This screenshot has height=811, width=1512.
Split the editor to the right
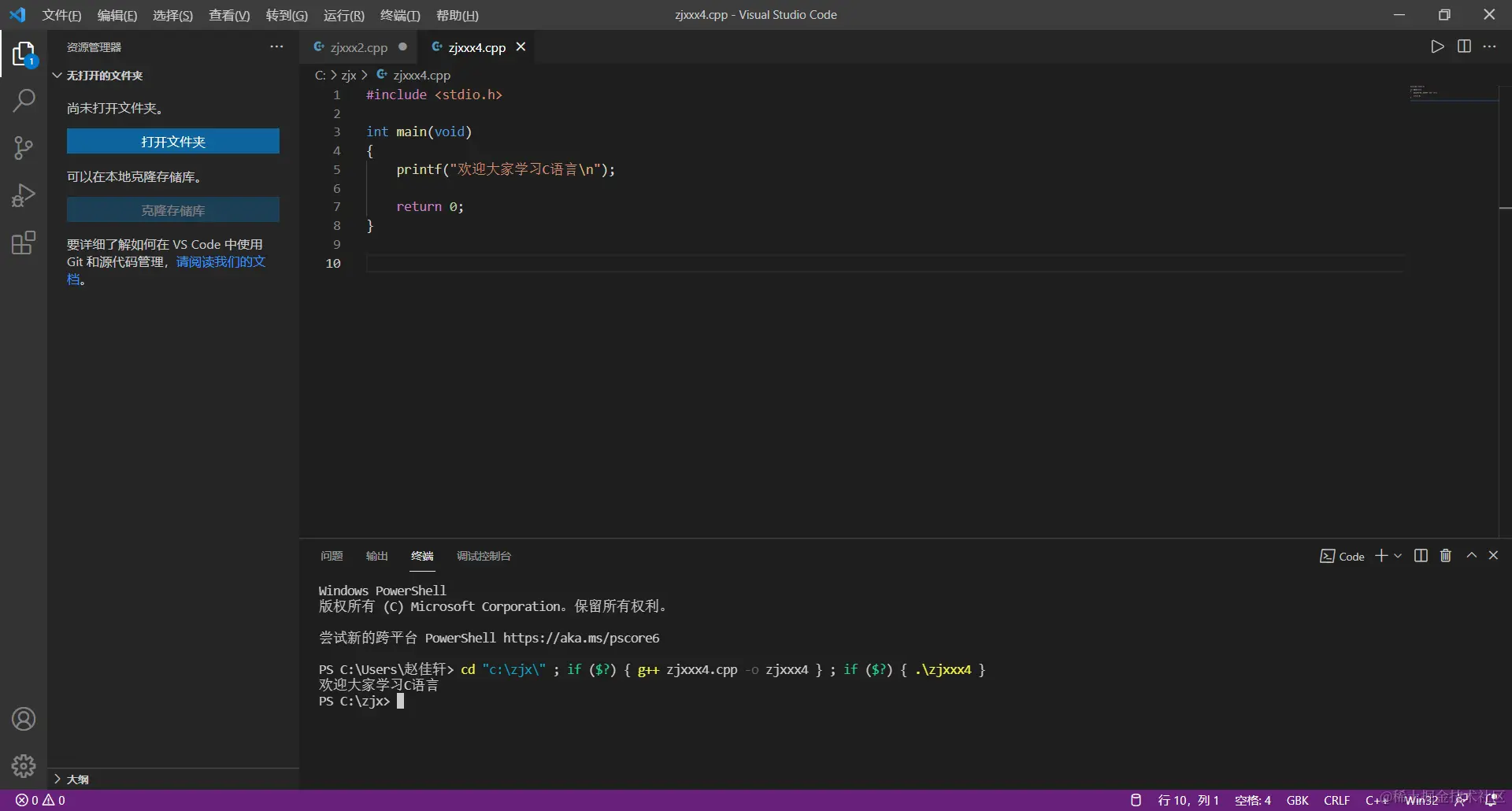point(1464,46)
